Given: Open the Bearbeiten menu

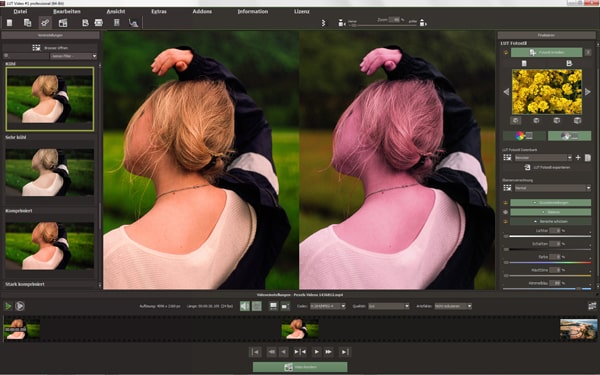Looking at the screenshot, I should coord(67,11).
